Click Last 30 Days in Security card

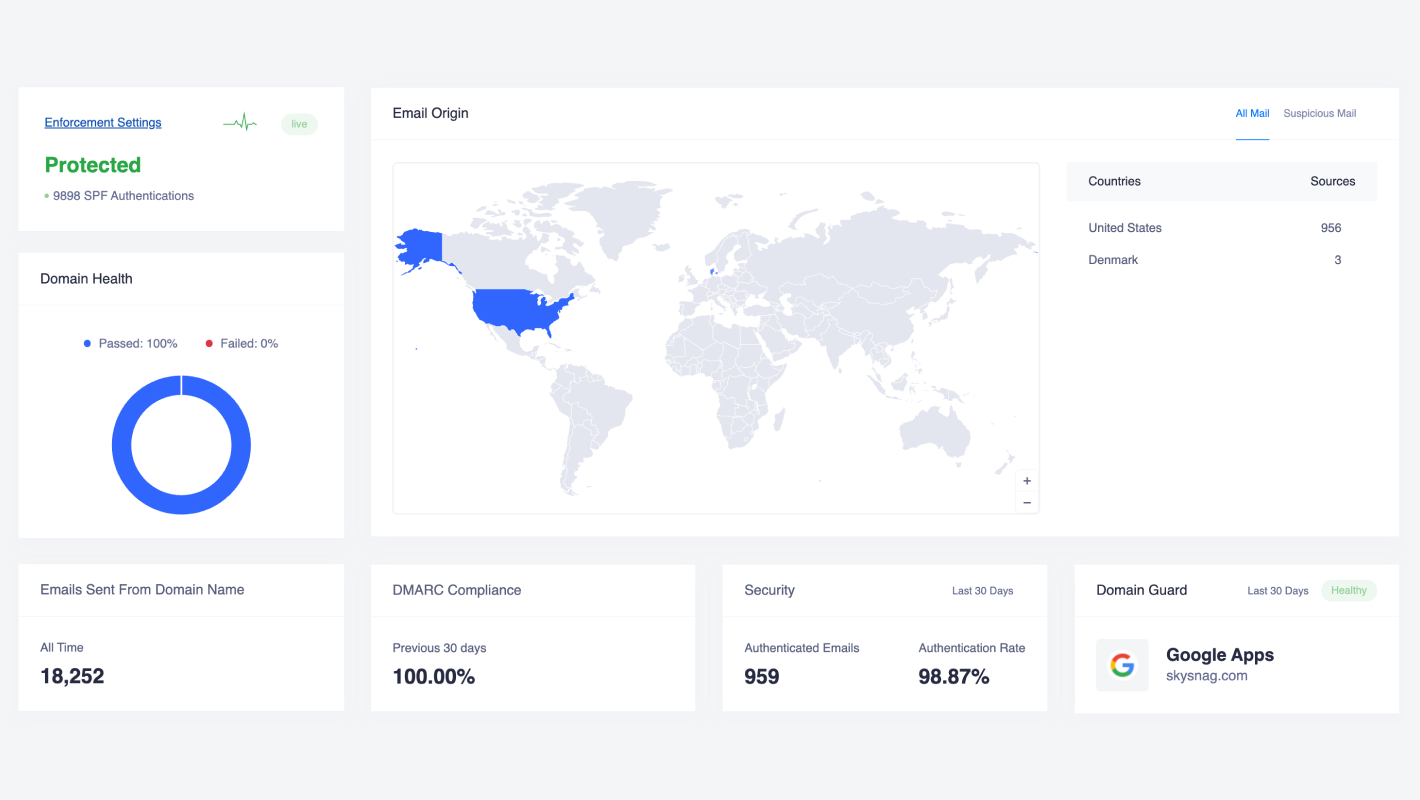coord(982,591)
